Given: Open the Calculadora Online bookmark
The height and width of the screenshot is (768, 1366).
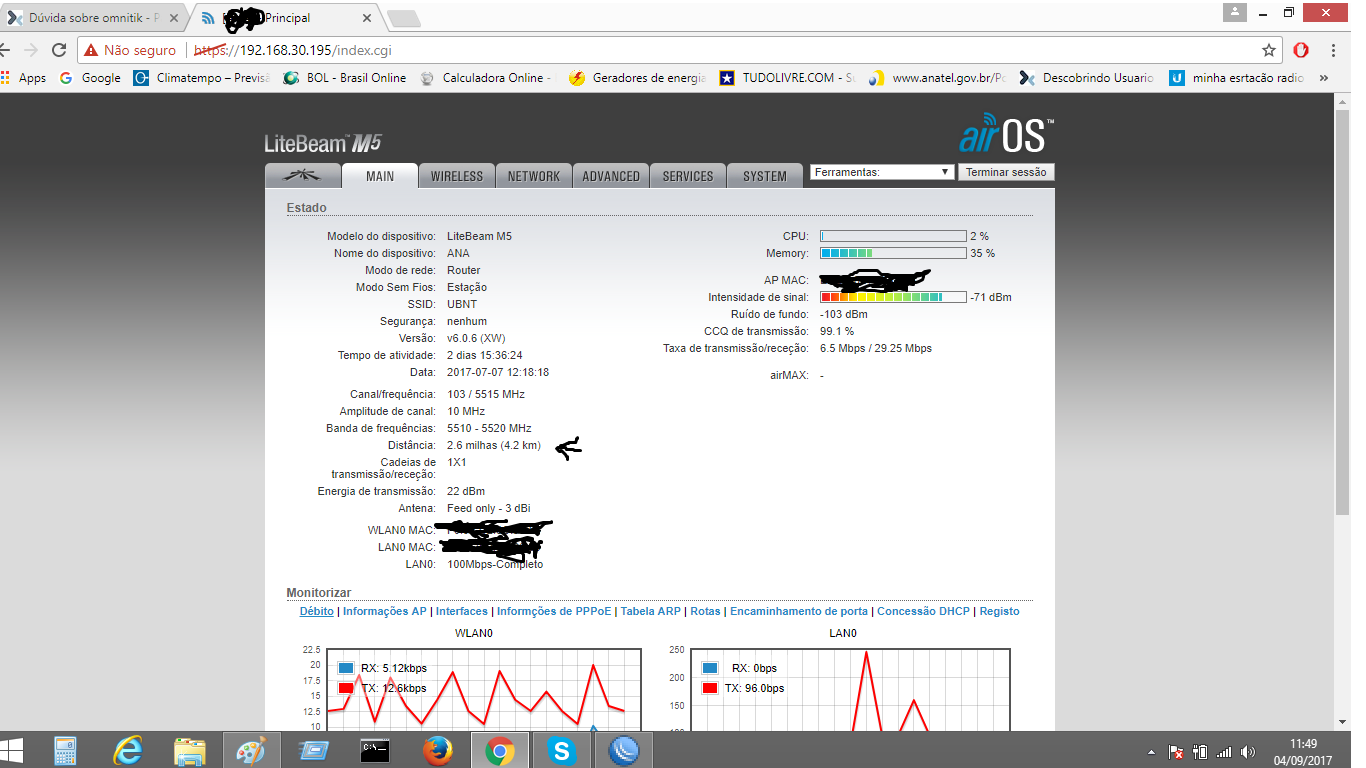Looking at the screenshot, I should (485, 77).
